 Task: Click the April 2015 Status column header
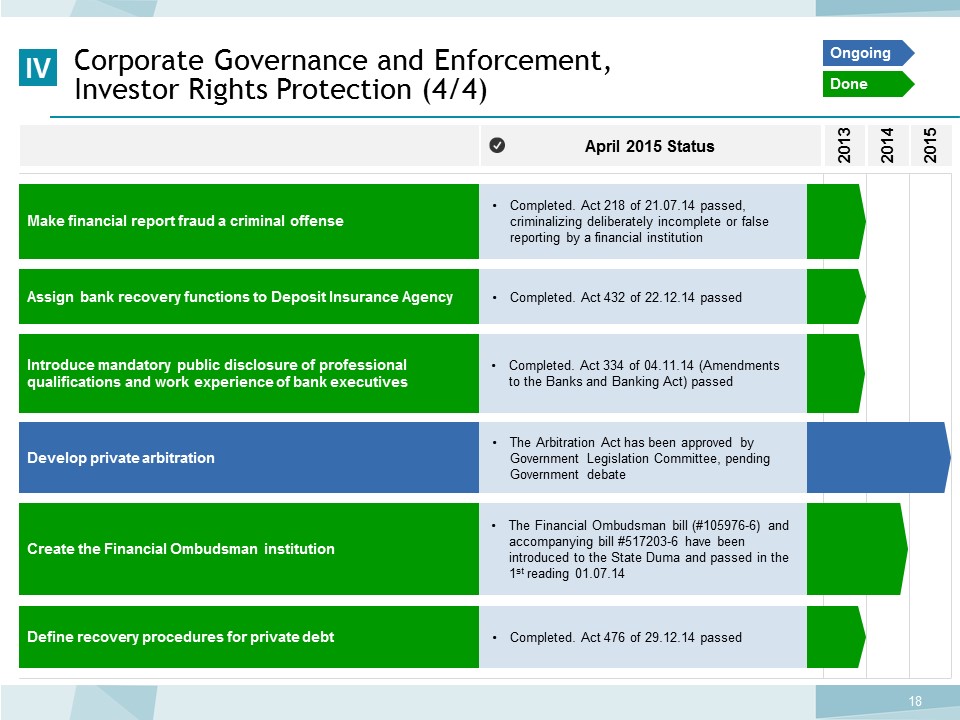click(x=650, y=146)
